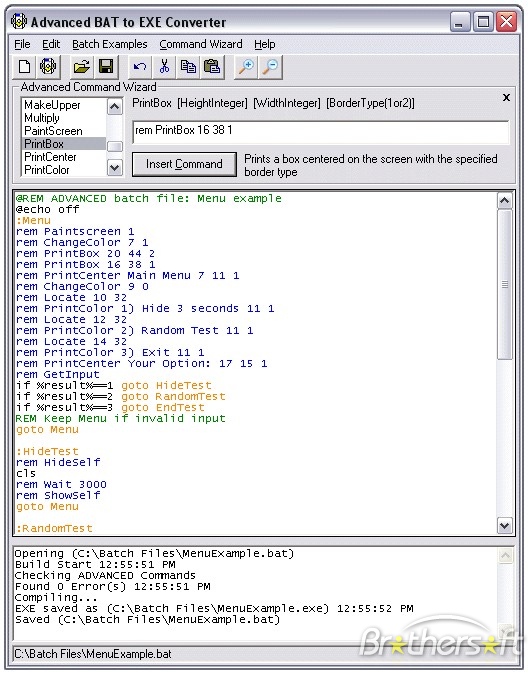This screenshot has width=528, height=674.
Task: Click the Zoom out magnifier icon
Action: tap(270, 67)
